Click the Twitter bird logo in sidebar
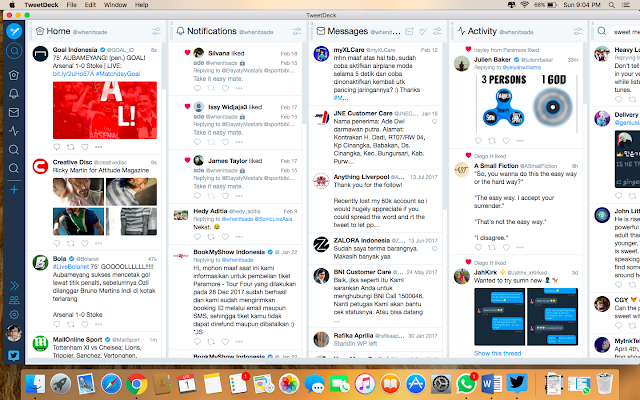 (14, 356)
